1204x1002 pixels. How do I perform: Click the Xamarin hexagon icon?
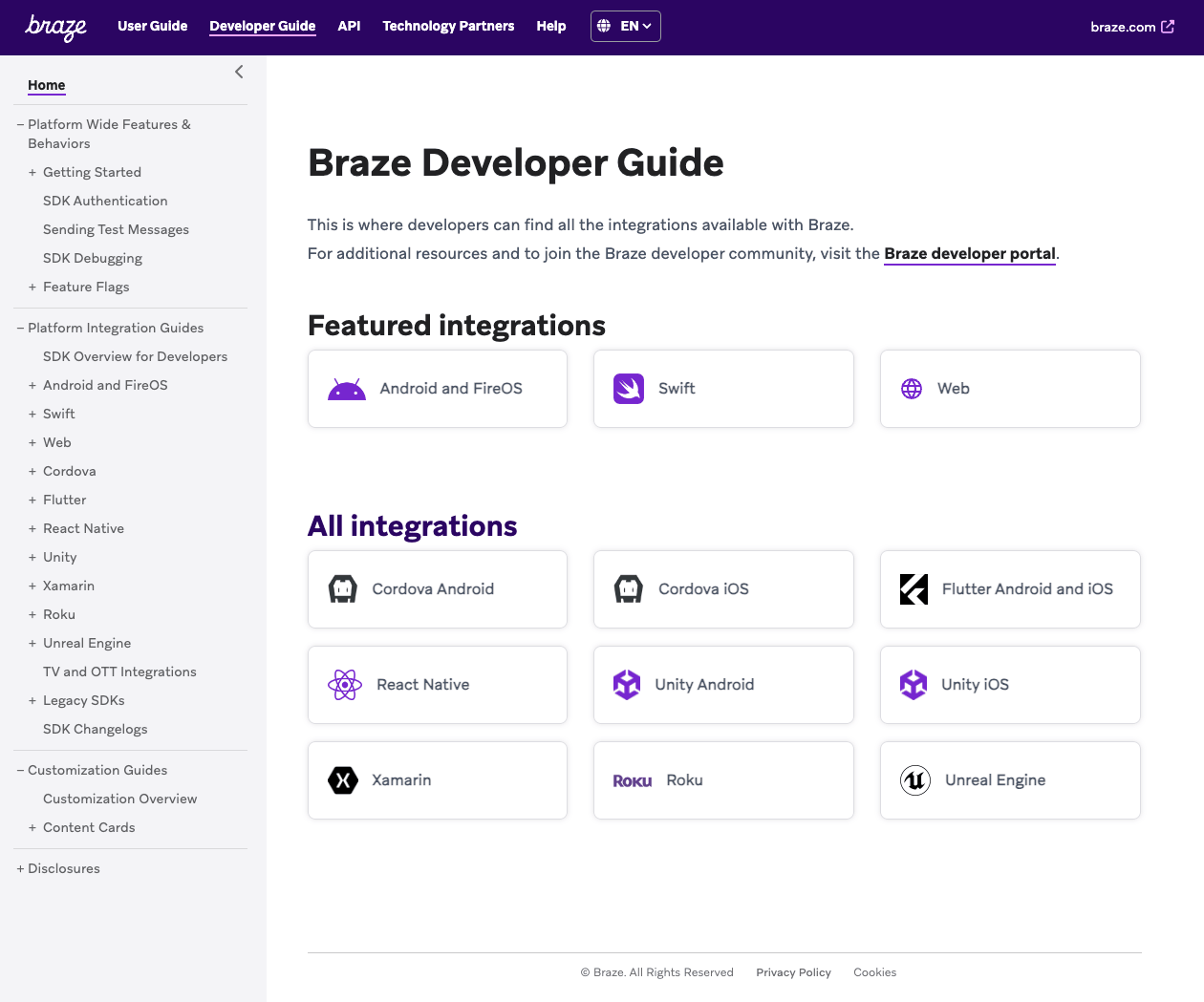(343, 780)
